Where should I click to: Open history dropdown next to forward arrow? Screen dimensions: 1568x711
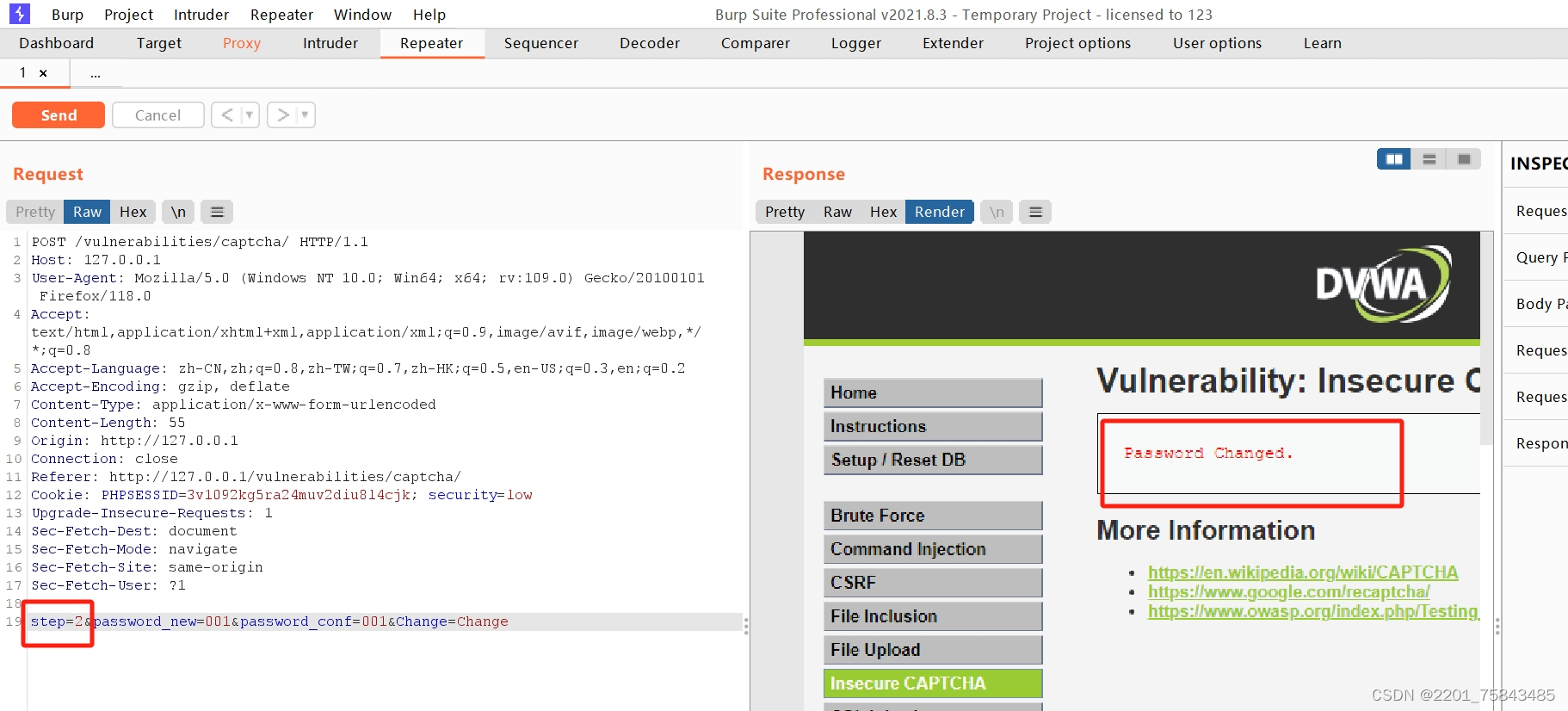coord(306,114)
